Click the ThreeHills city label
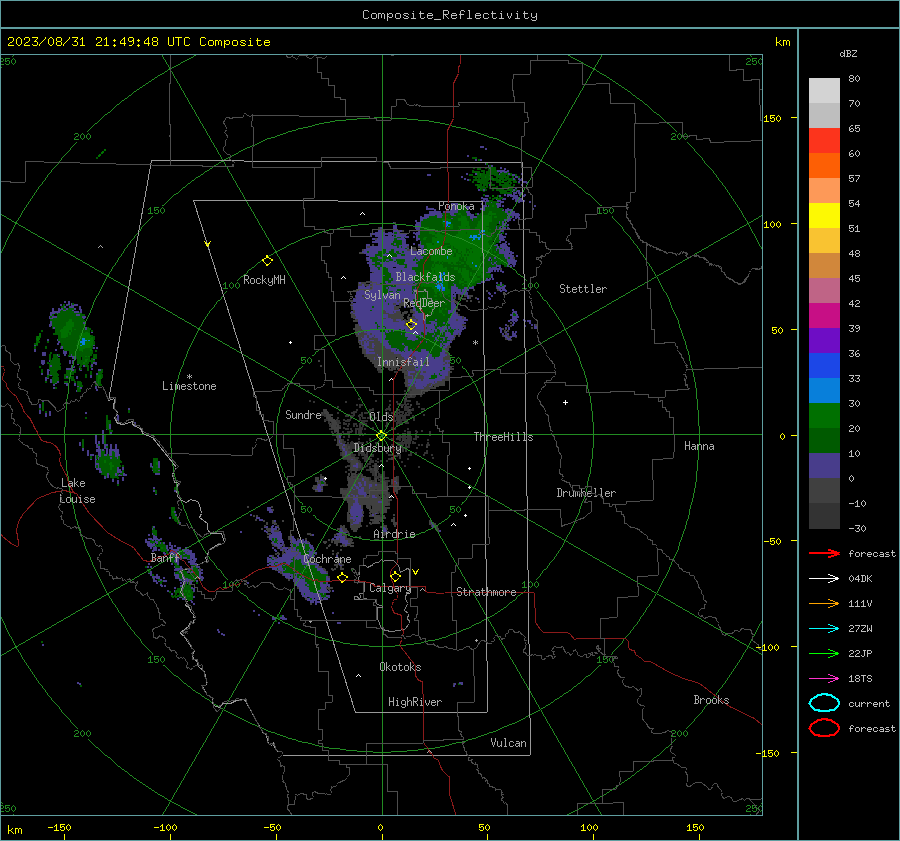The width and height of the screenshot is (900, 841). pos(503,437)
